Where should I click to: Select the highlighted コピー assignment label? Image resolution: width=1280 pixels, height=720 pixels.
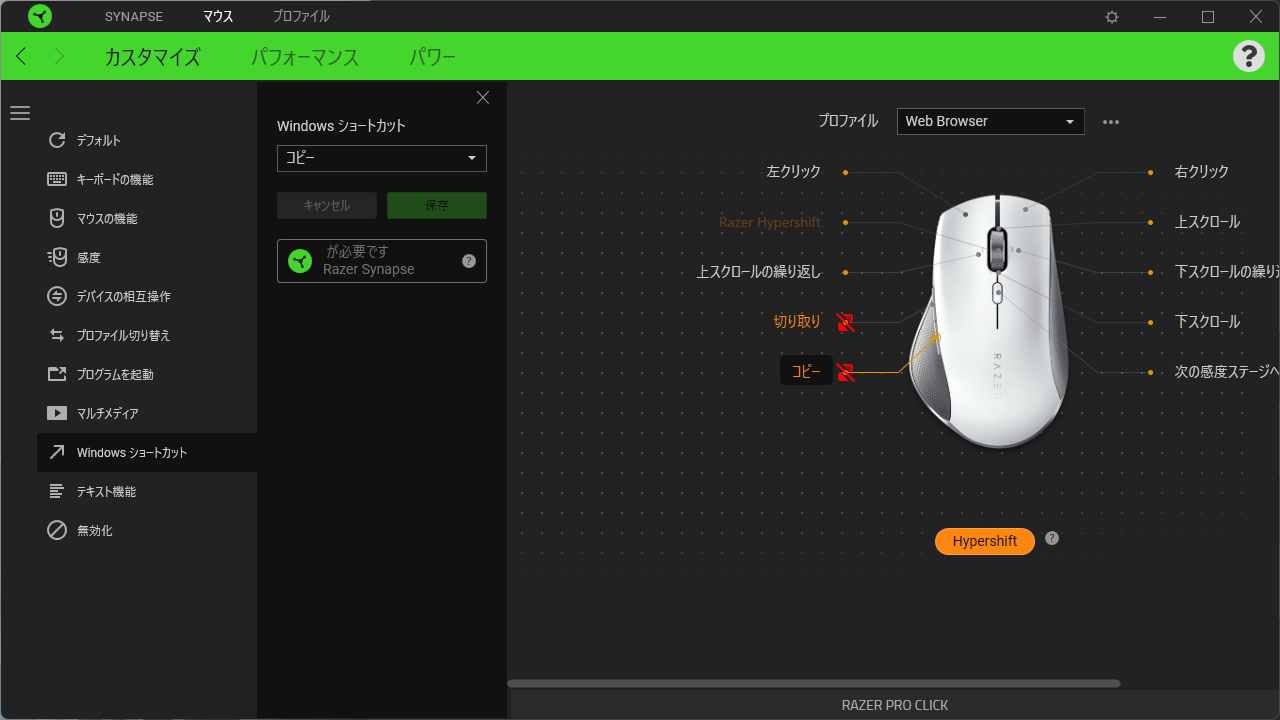click(x=806, y=371)
